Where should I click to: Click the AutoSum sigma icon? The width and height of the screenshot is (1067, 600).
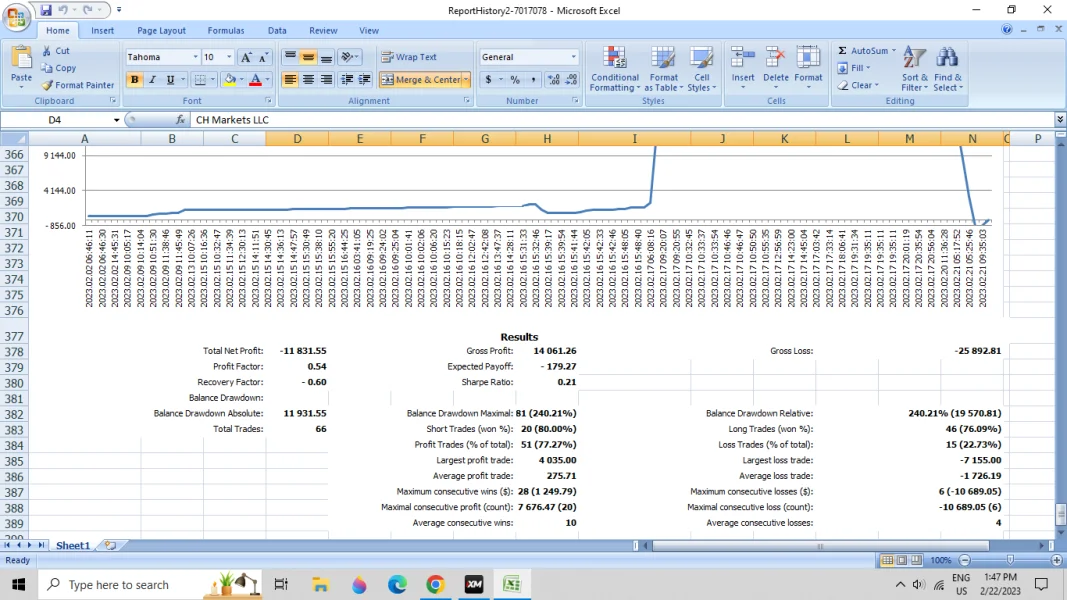[x=843, y=51]
